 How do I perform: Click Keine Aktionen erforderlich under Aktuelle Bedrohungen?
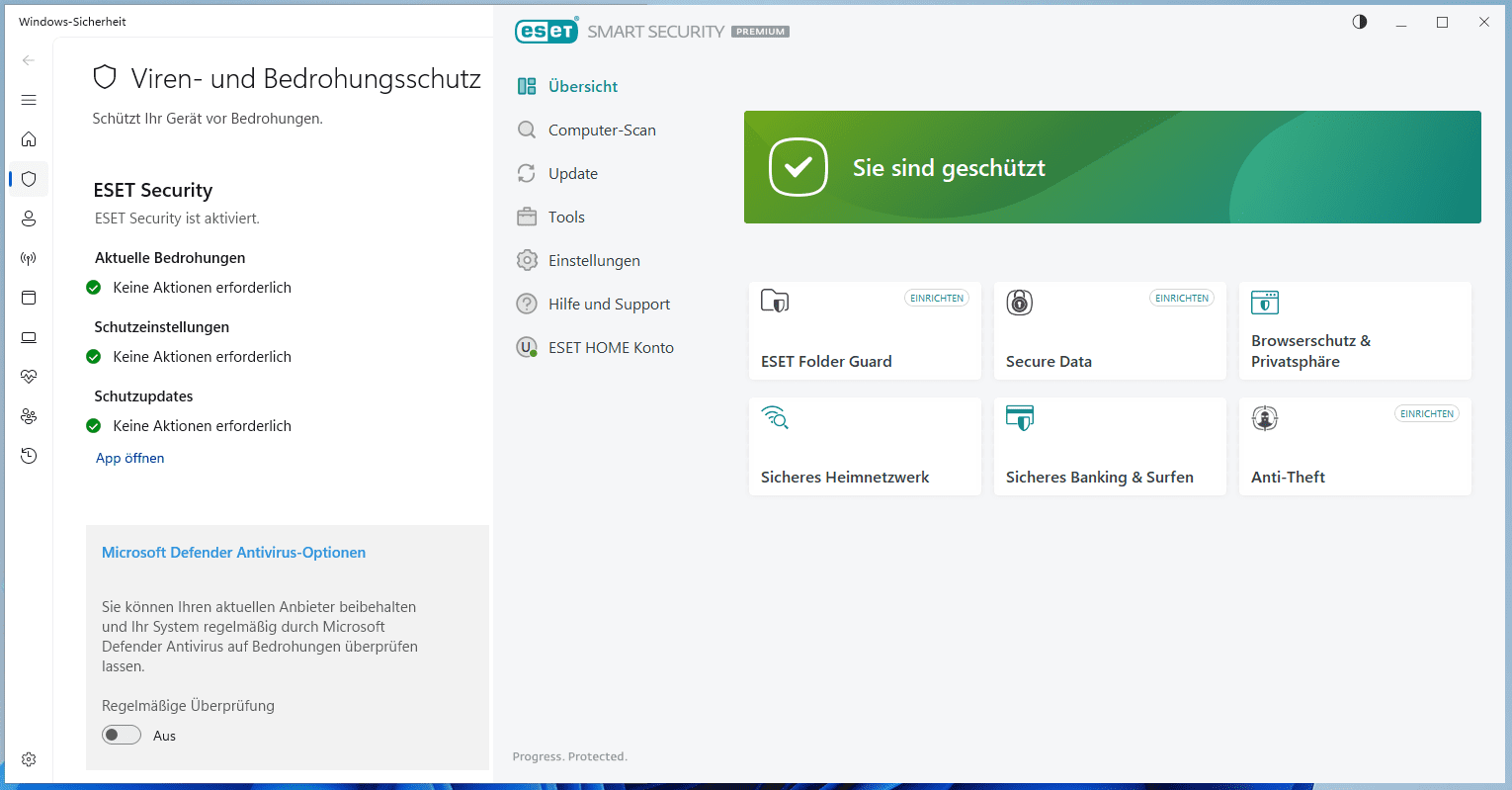[x=202, y=287]
